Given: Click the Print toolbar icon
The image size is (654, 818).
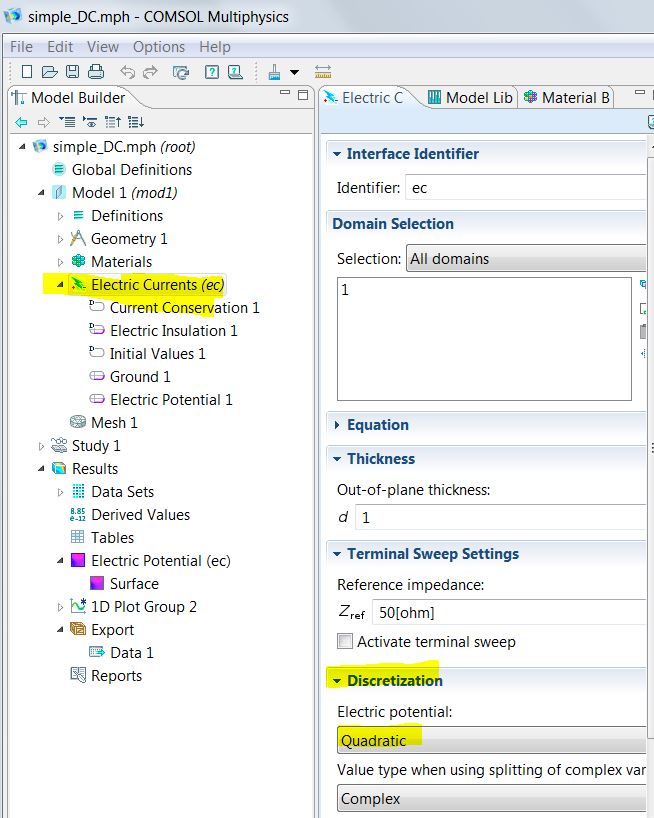Looking at the screenshot, I should [x=95, y=72].
